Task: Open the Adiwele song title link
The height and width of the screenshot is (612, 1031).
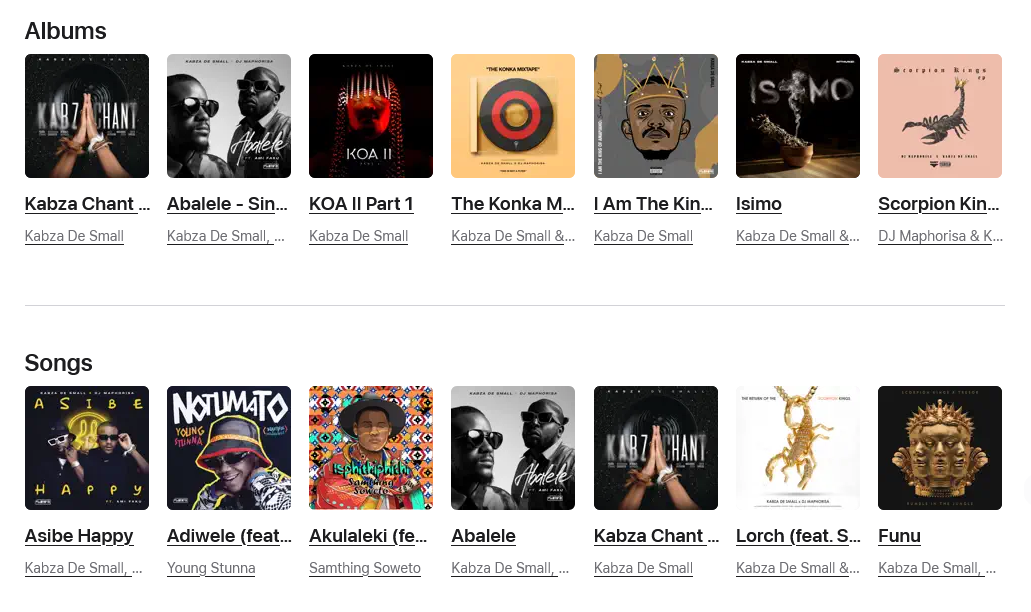Action: (229, 536)
